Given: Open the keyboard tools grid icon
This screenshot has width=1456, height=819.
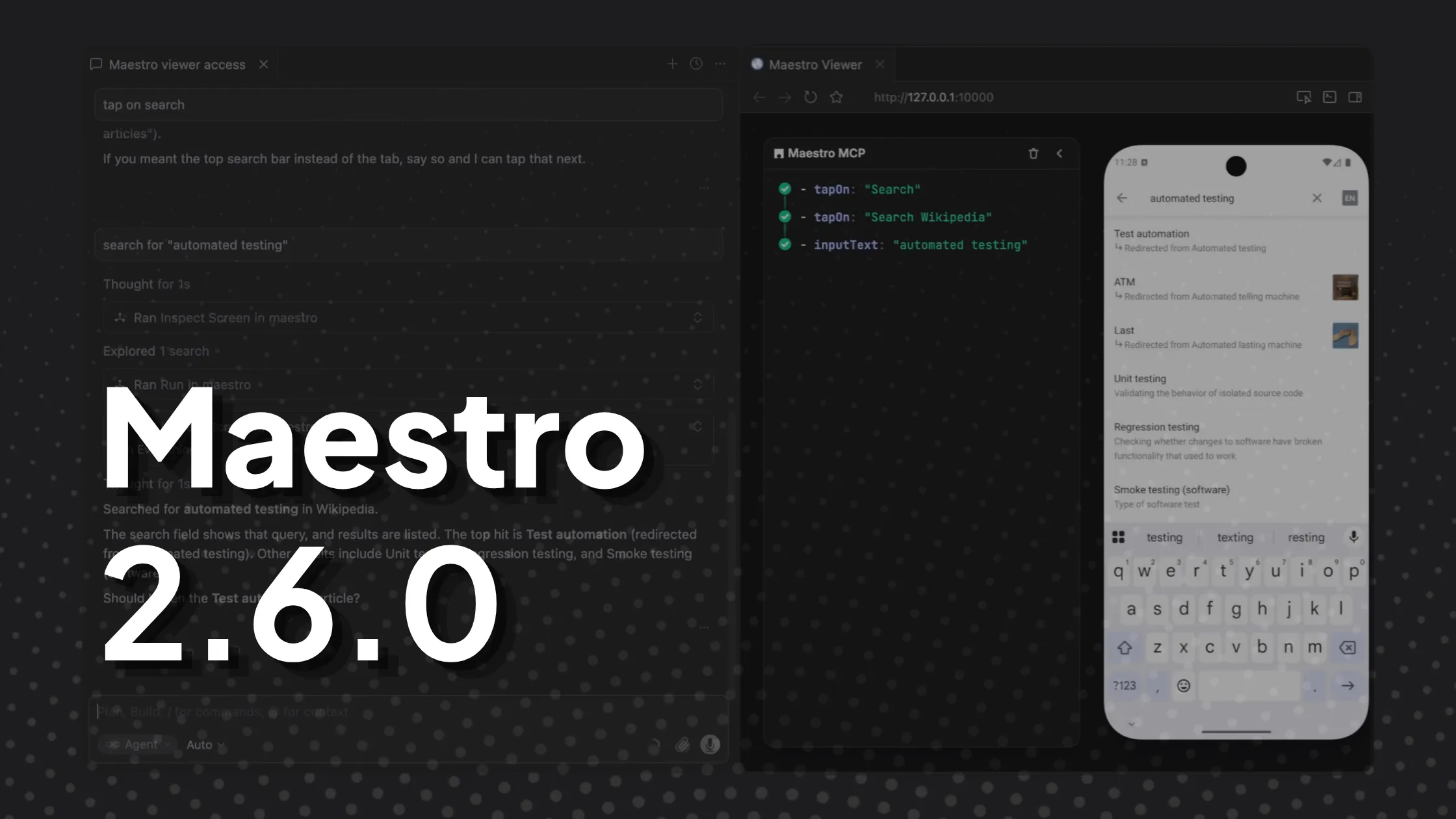Looking at the screenshot, I should click(x=1118, y=537).
